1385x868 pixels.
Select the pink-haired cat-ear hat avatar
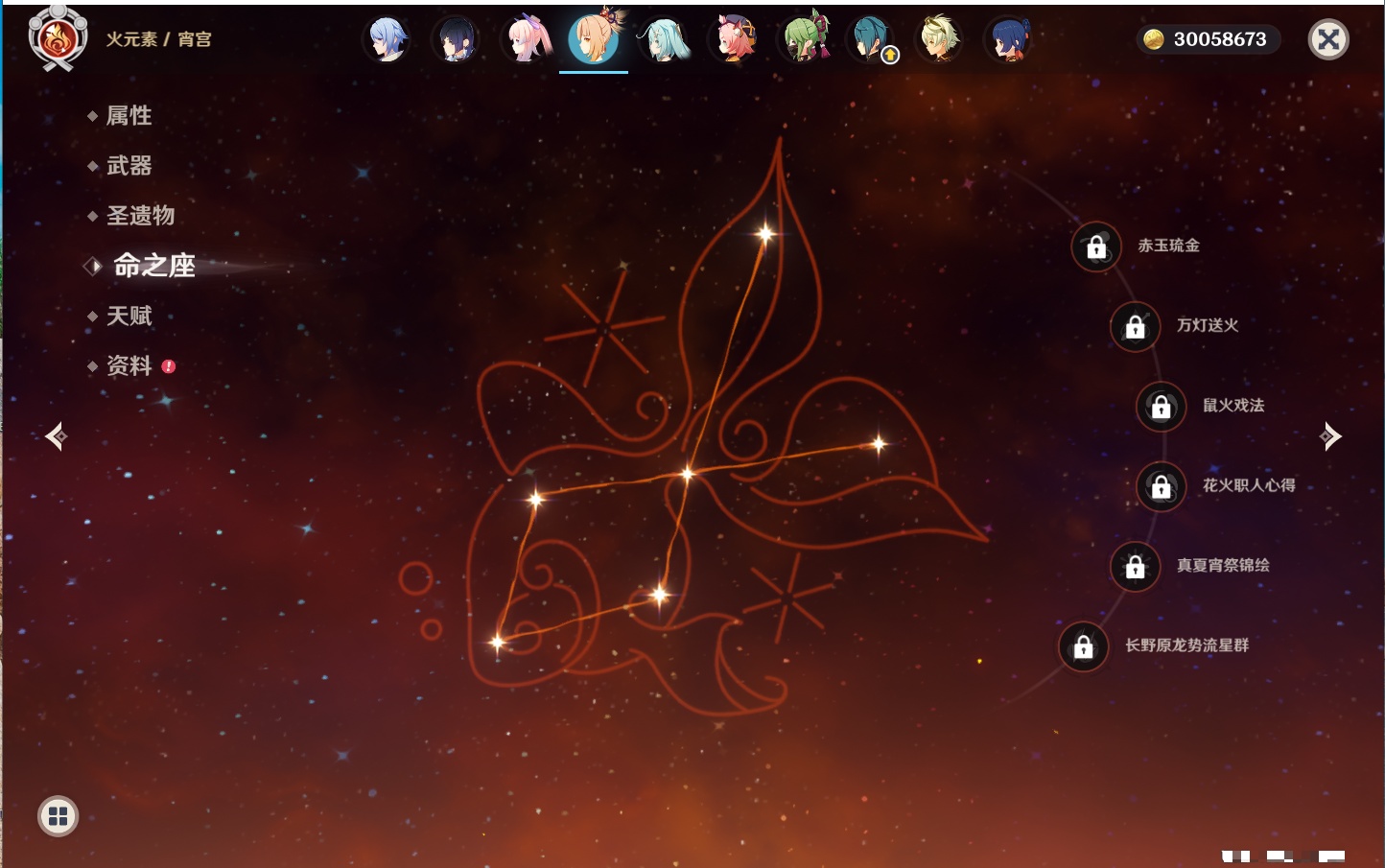733,39
